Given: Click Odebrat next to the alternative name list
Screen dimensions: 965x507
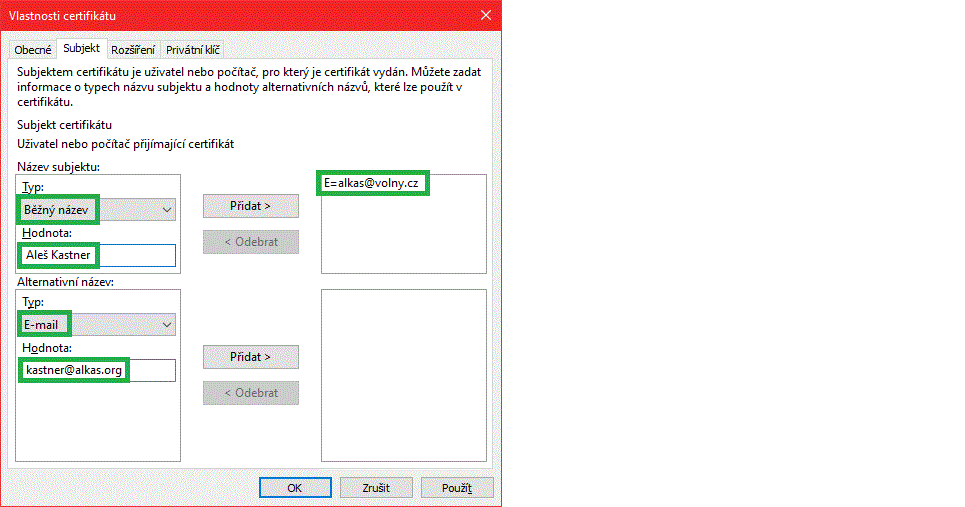Looking at the screenshot, I should pos(250,393).
